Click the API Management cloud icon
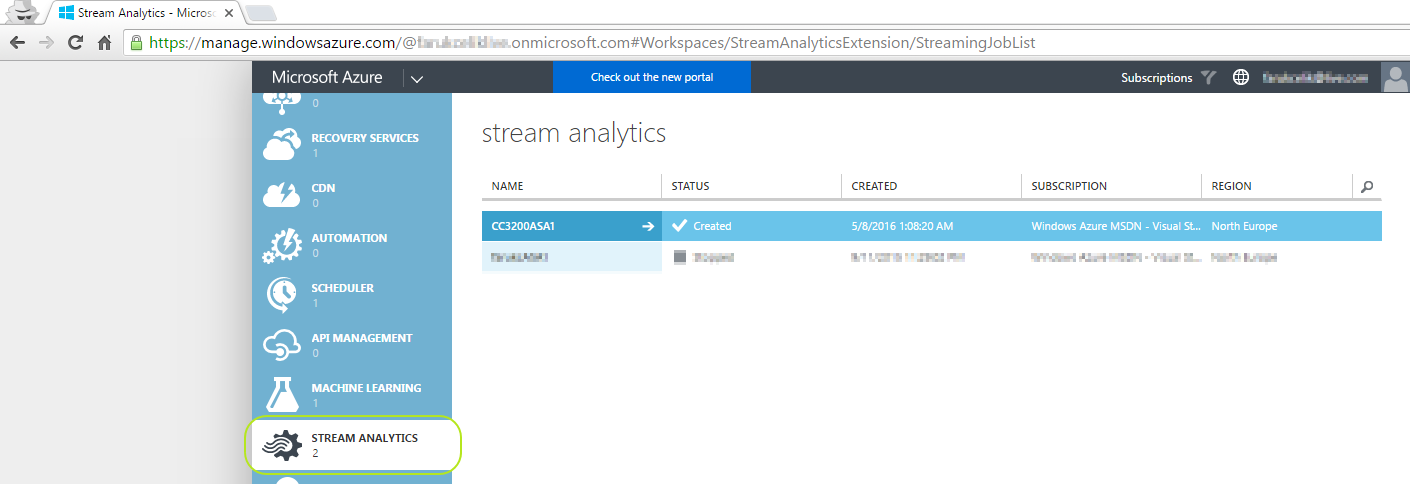The image size is (1410, 484). [x=281, y=344]
